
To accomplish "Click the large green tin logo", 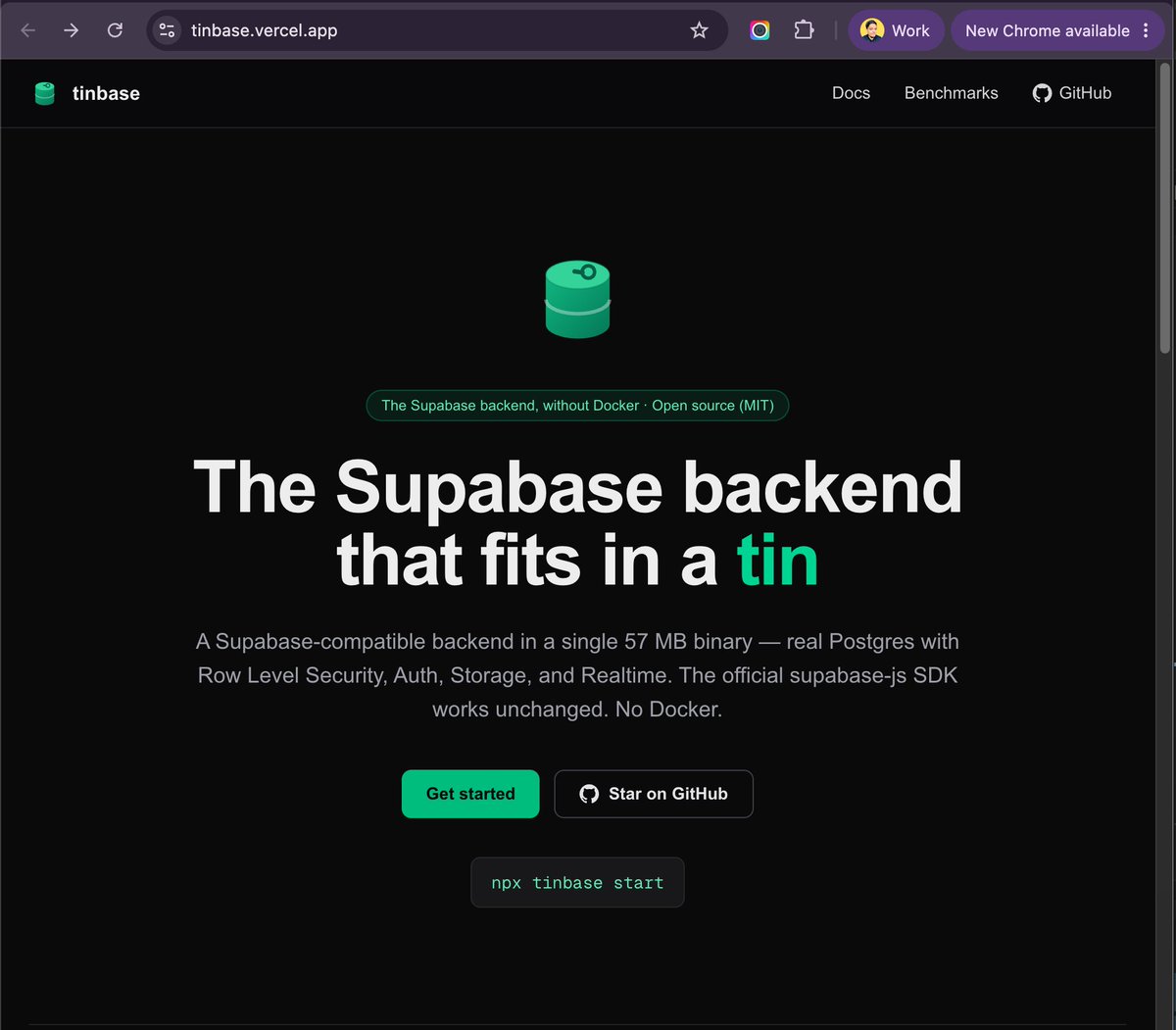I will tap(577, 300).
